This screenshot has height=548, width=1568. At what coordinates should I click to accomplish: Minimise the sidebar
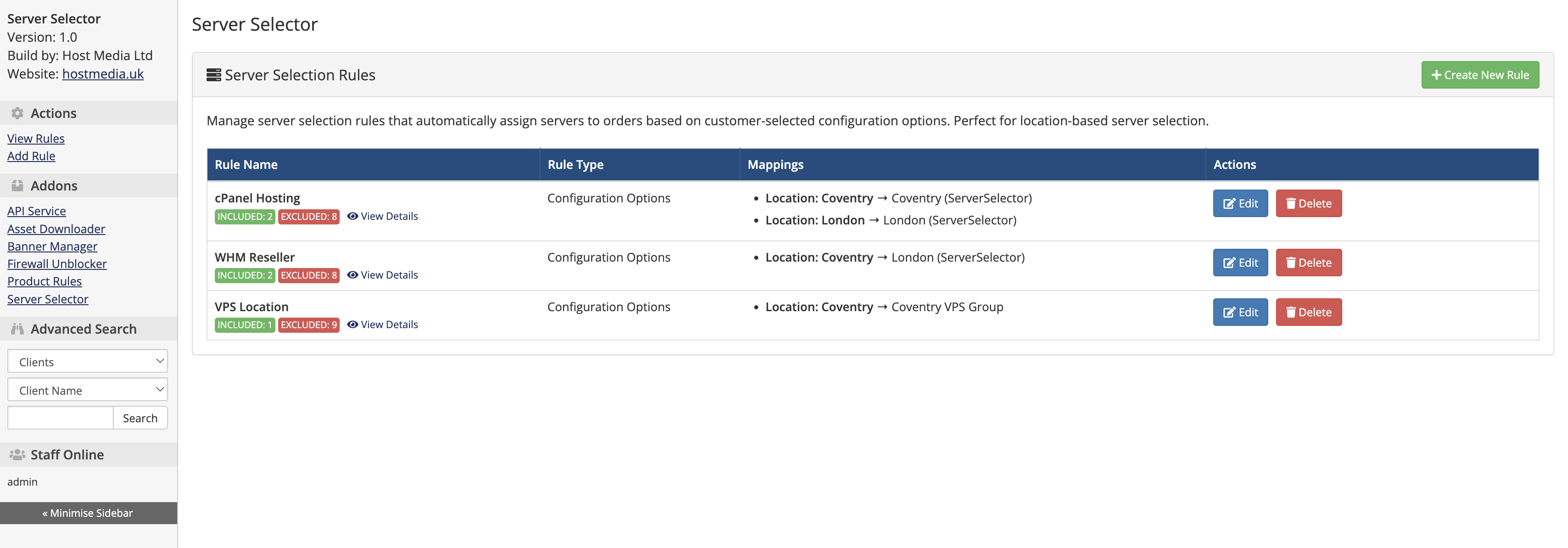(88, 513)
